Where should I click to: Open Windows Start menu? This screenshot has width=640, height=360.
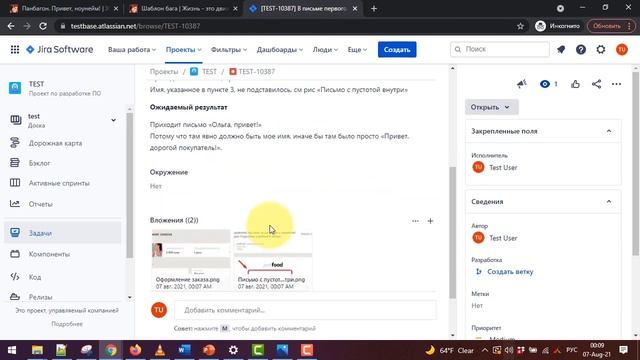pyautogui.click(x=12, y=350)
